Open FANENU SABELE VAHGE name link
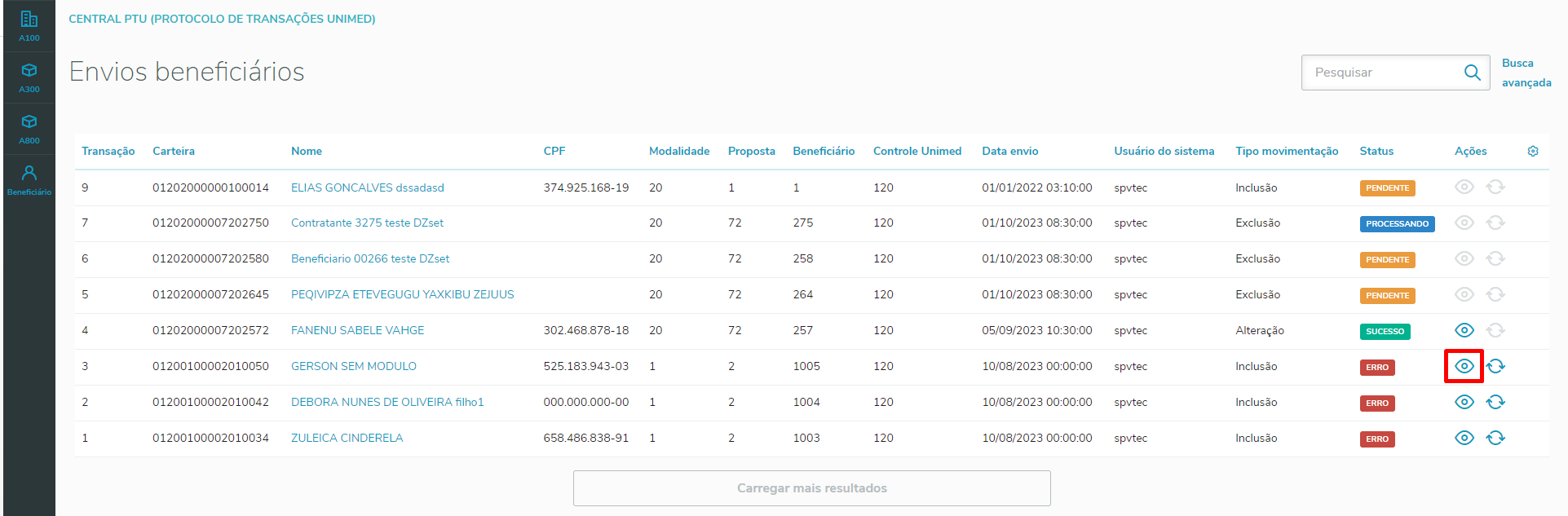The height and width of the screenshot is (516, 1568). pos(358,330)
